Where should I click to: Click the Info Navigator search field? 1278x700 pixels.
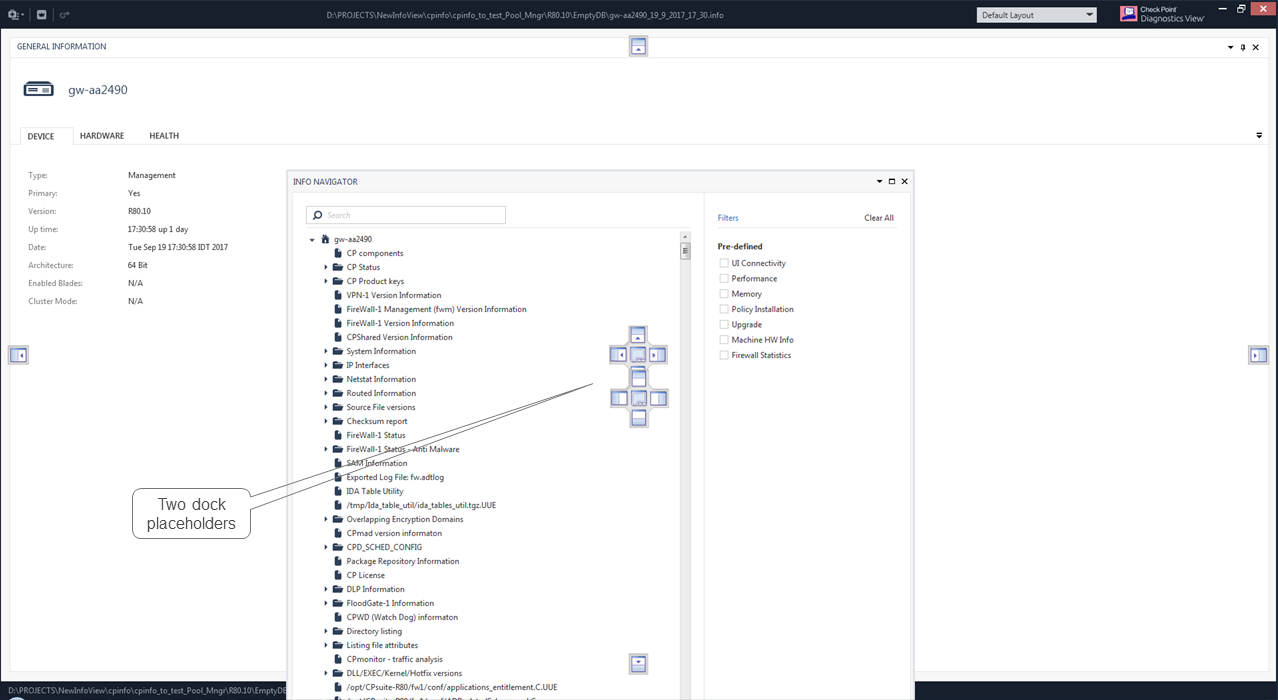[x=406, y=215]
